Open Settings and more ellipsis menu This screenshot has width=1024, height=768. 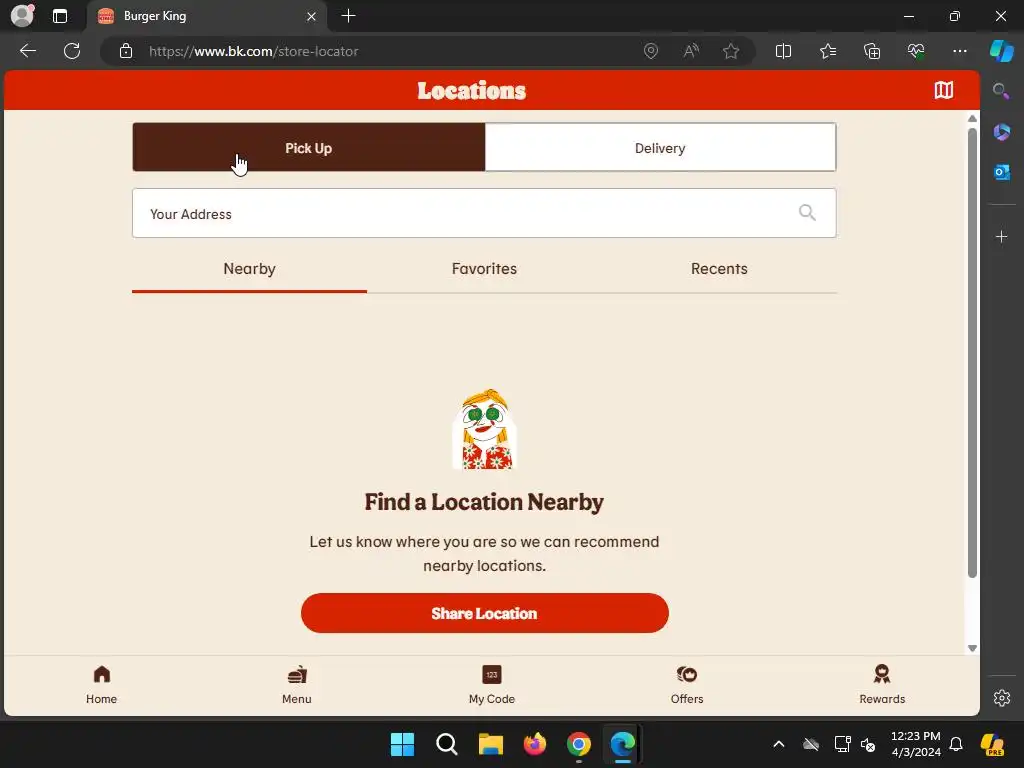tap(959, 51)
